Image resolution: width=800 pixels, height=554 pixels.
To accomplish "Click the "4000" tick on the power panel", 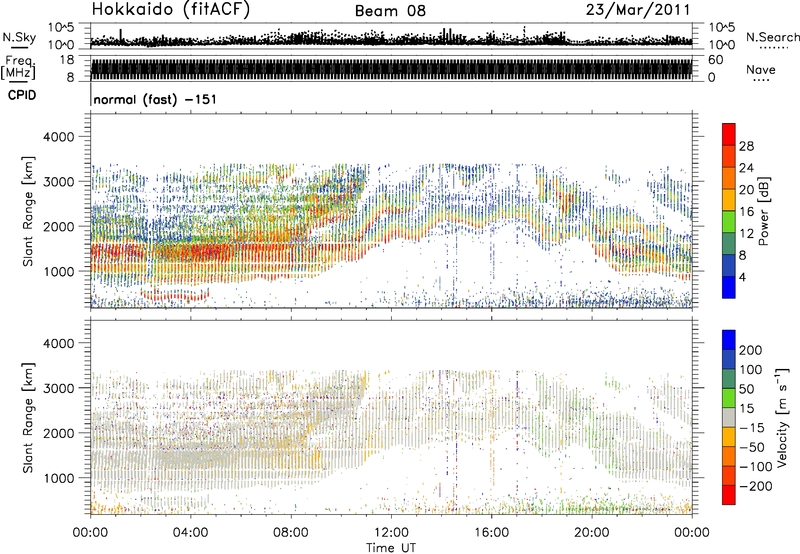I will (x=58, y=137).
